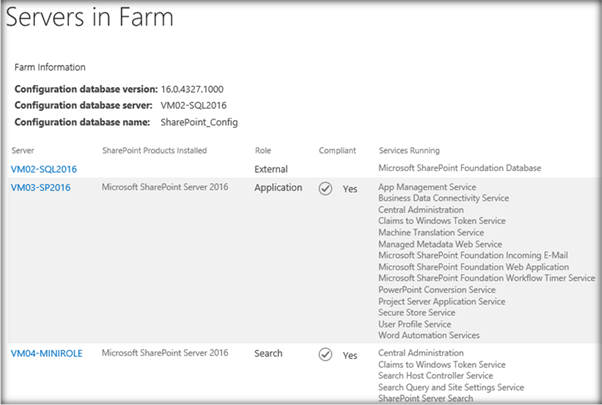This screenshot has width=602, height=405.
Task: Select the User Profile Service entry
Action: tap(415, 324)
